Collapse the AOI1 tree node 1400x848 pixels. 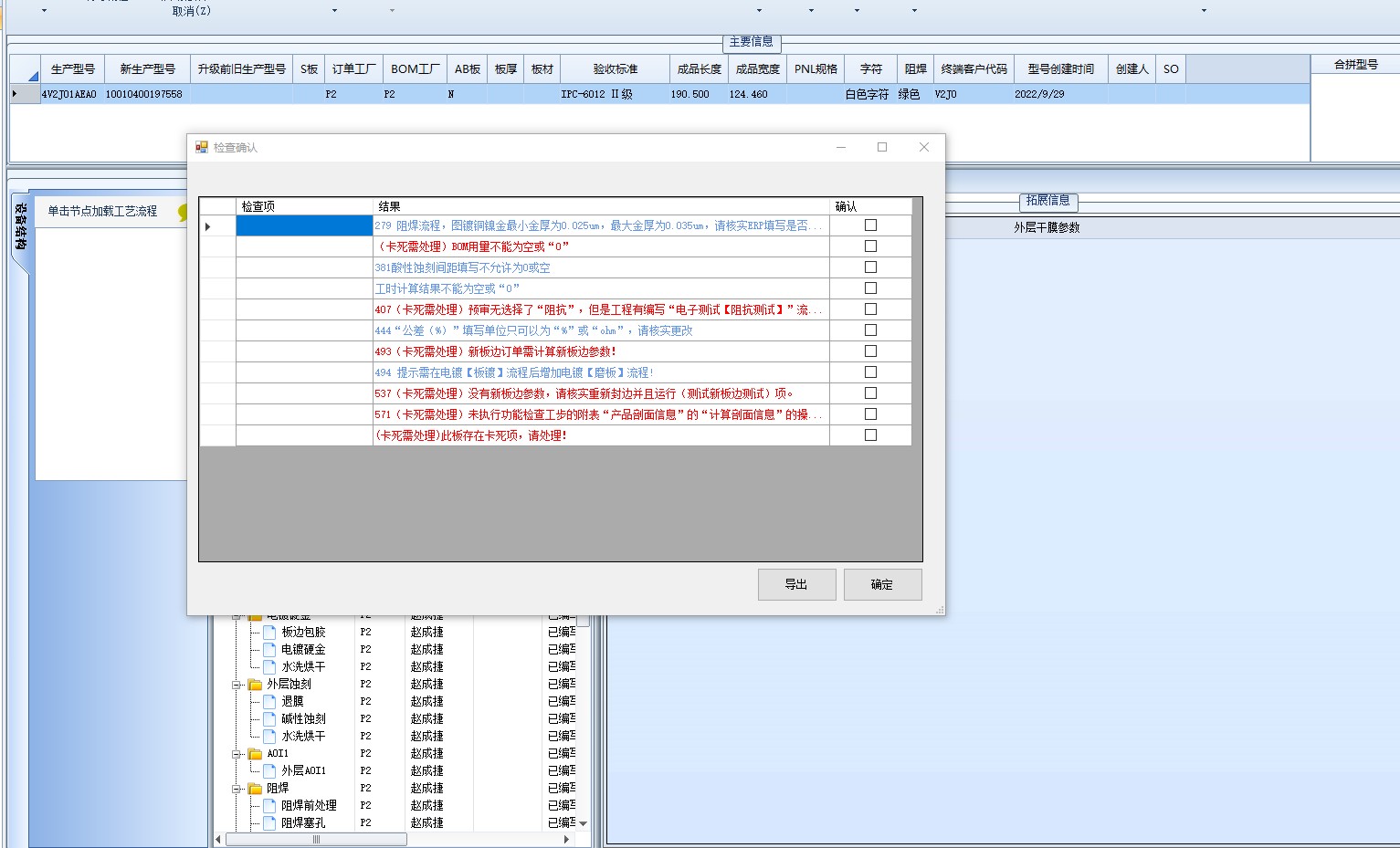tap(236, 753)
